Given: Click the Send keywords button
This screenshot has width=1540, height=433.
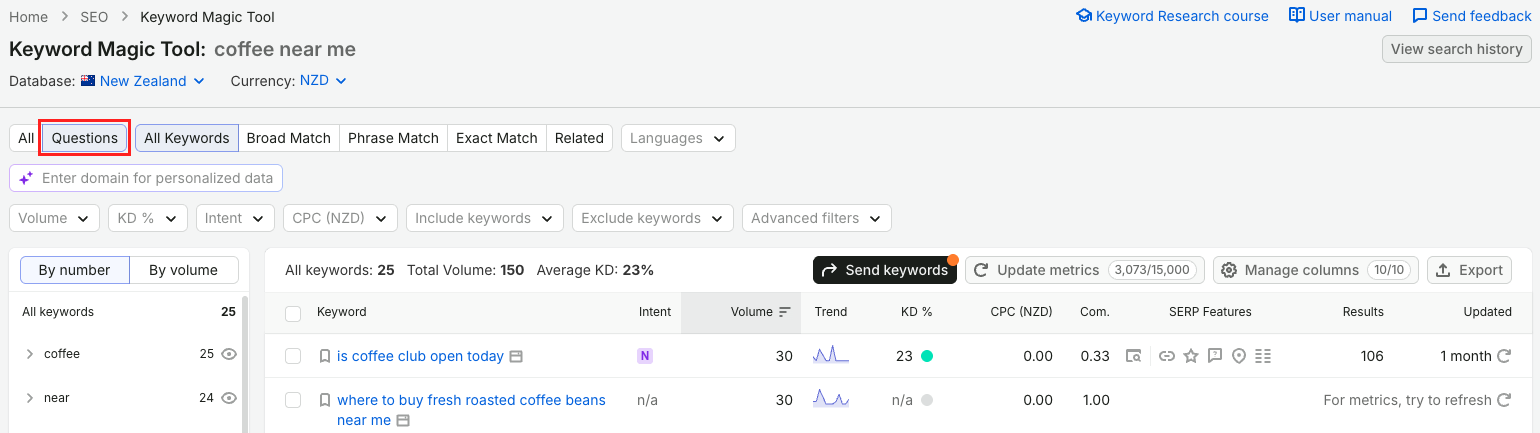Looking at the screenshot, I should coord(885,270).
